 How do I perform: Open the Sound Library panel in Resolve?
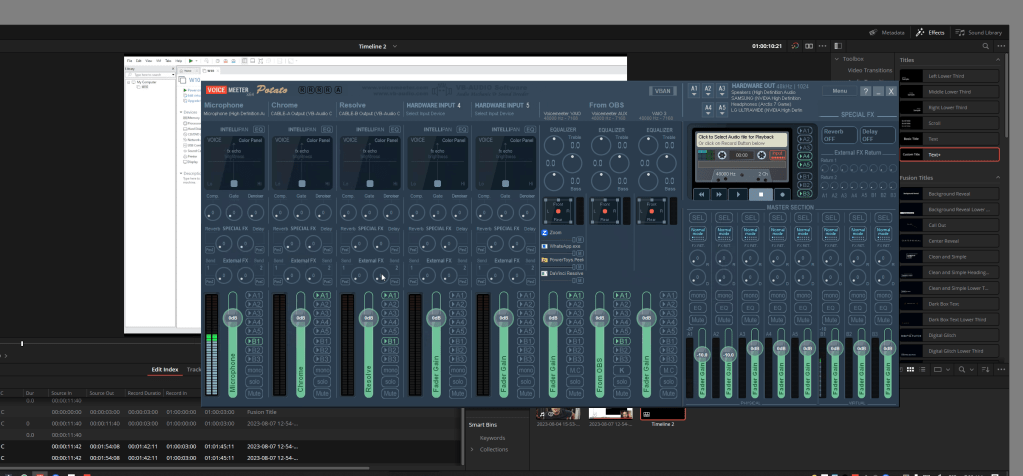(979, 32)
